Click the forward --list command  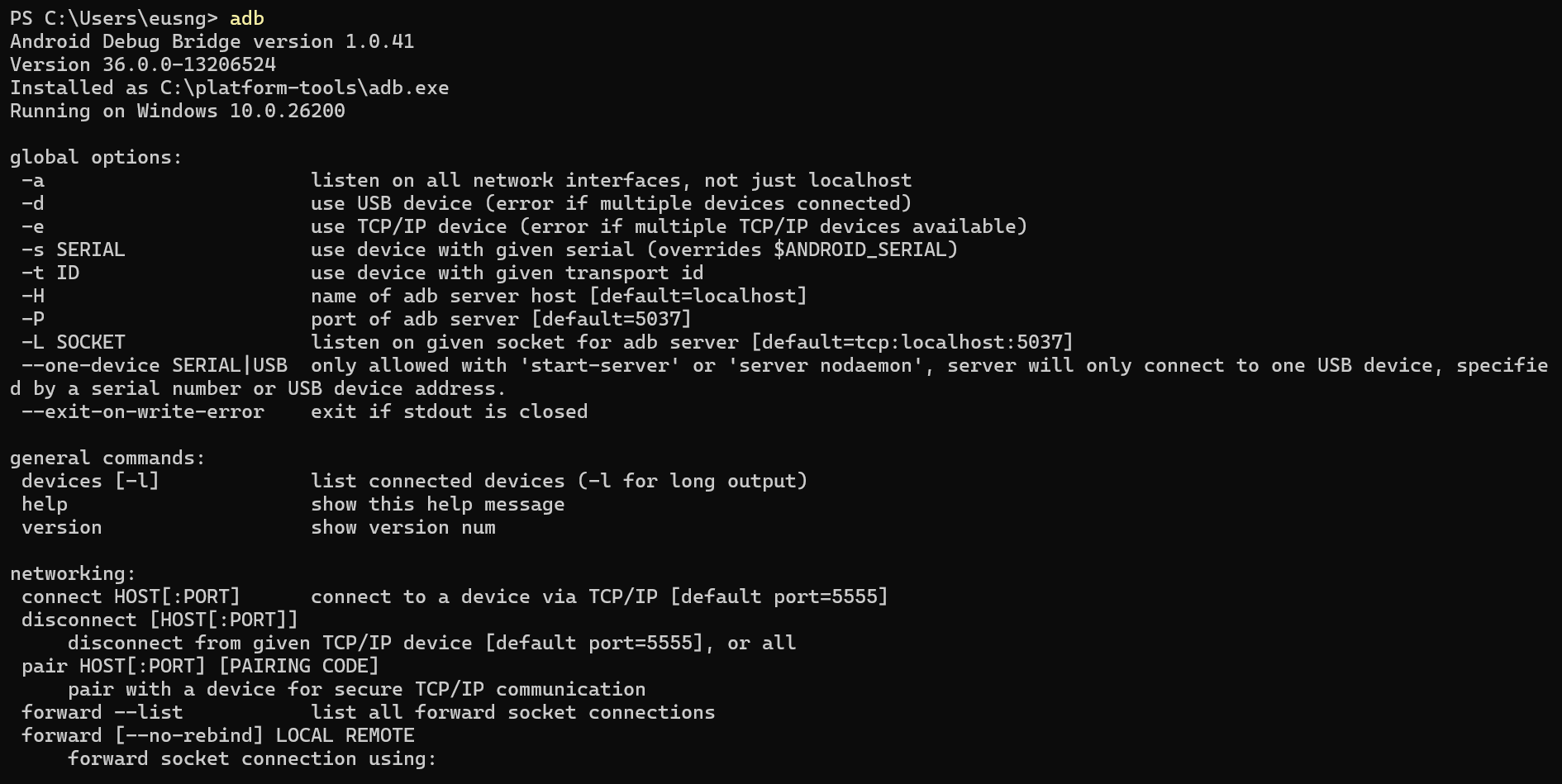point(102,712)
